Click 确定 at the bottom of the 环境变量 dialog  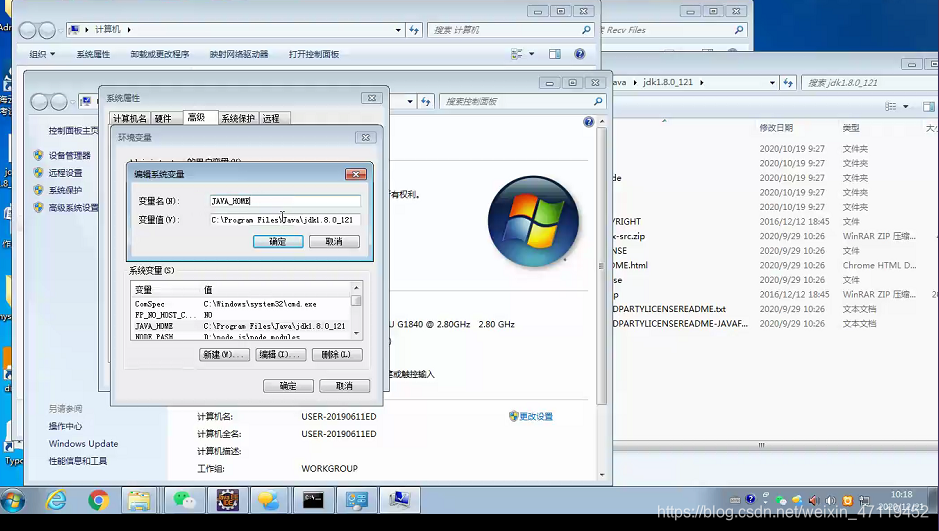click(x=288, y=386)
